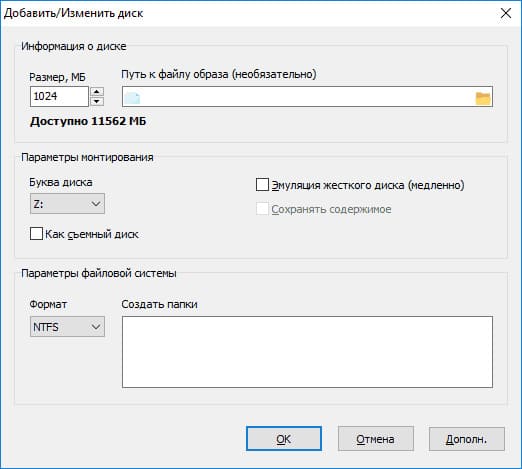Click the Доступно 11562 МБ text

88,121
